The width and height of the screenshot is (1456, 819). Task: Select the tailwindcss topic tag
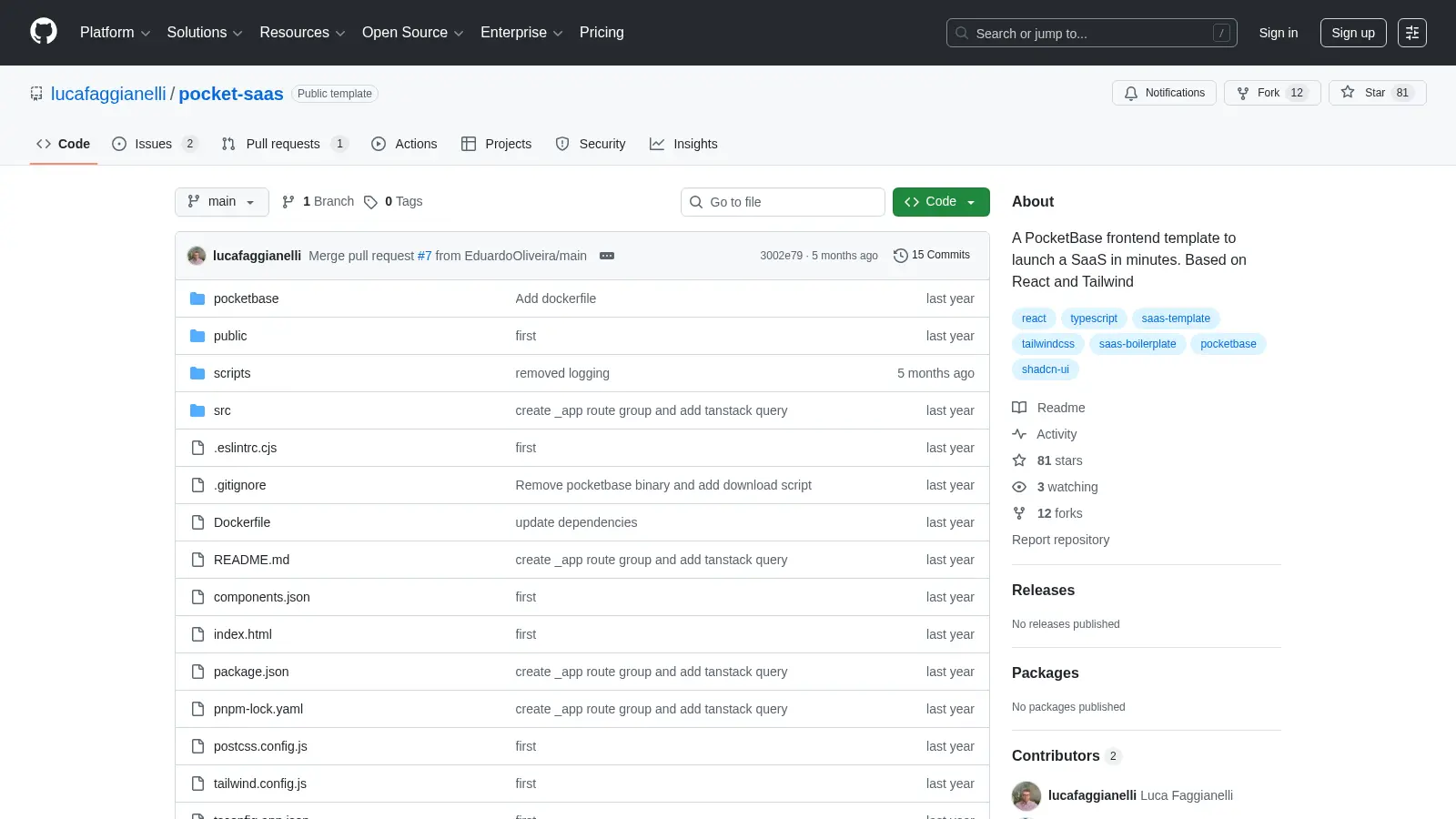point(1048,344)
